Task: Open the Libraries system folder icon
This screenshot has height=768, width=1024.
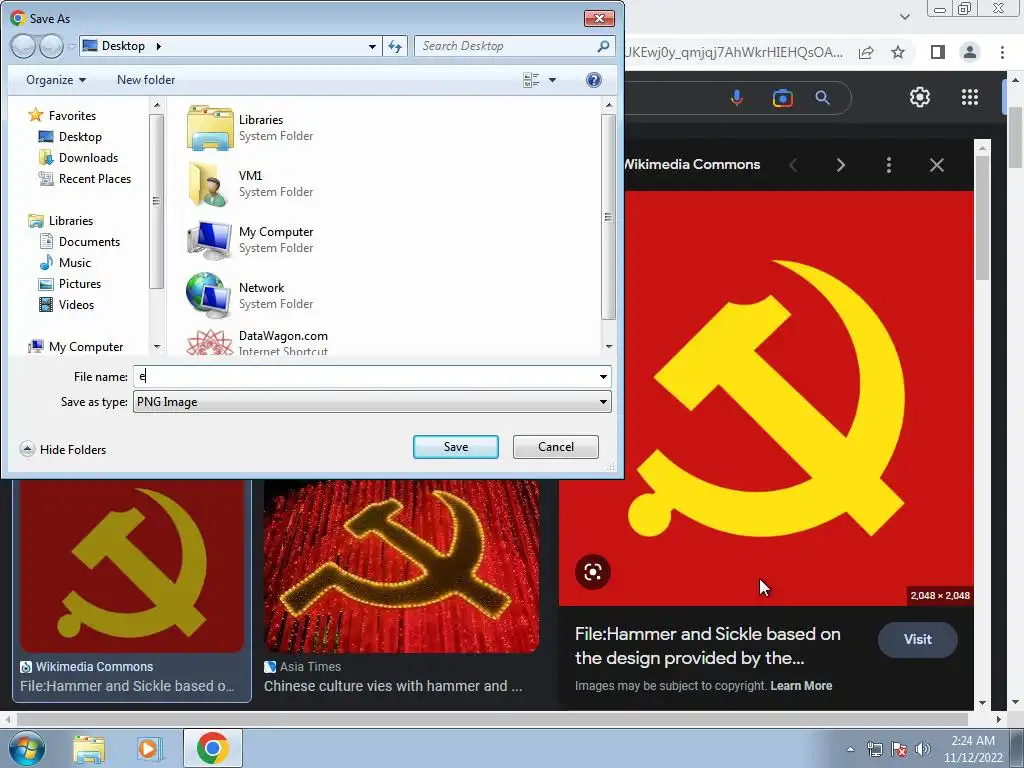Action: 210,127
